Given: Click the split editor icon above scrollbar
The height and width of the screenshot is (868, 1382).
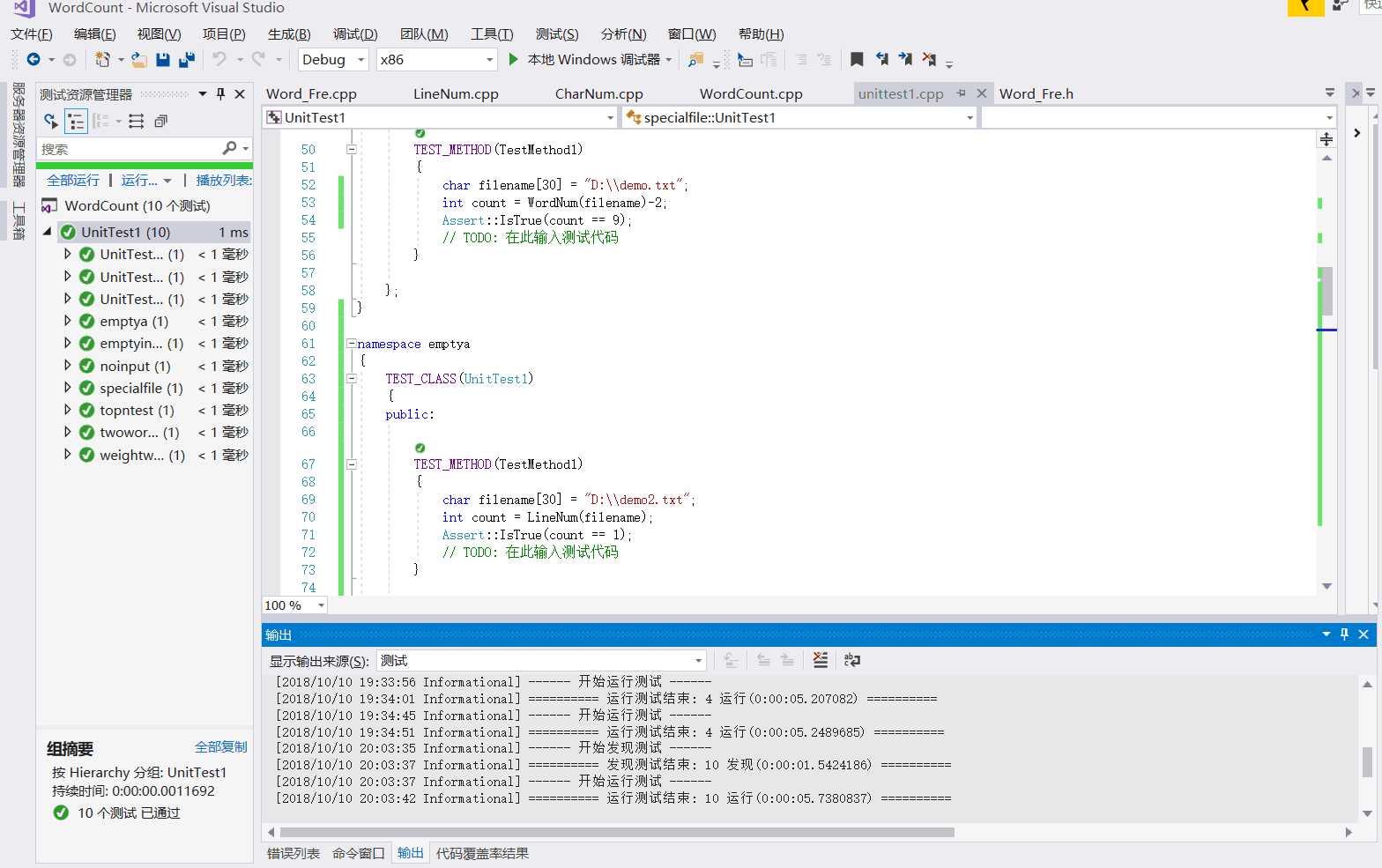Looking at the screenshot, I should coord(1326,139).
